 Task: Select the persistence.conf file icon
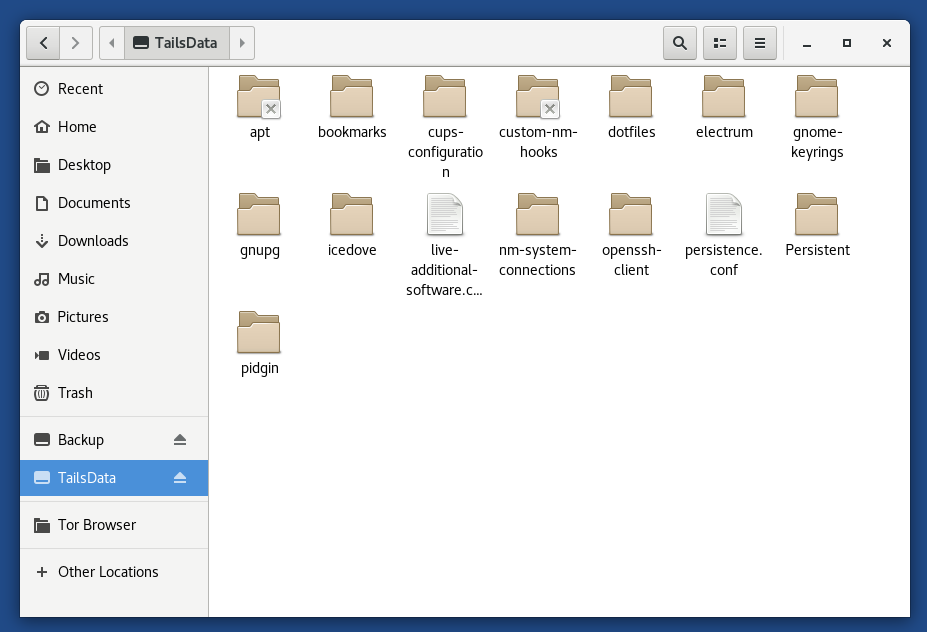tap(724, 215)
